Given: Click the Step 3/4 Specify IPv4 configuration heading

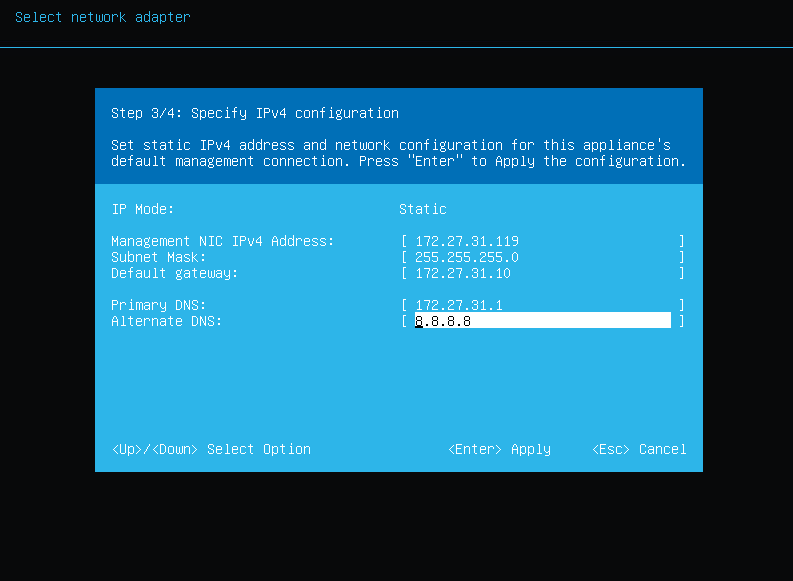Looking at the screenshot, I should 255,113.
